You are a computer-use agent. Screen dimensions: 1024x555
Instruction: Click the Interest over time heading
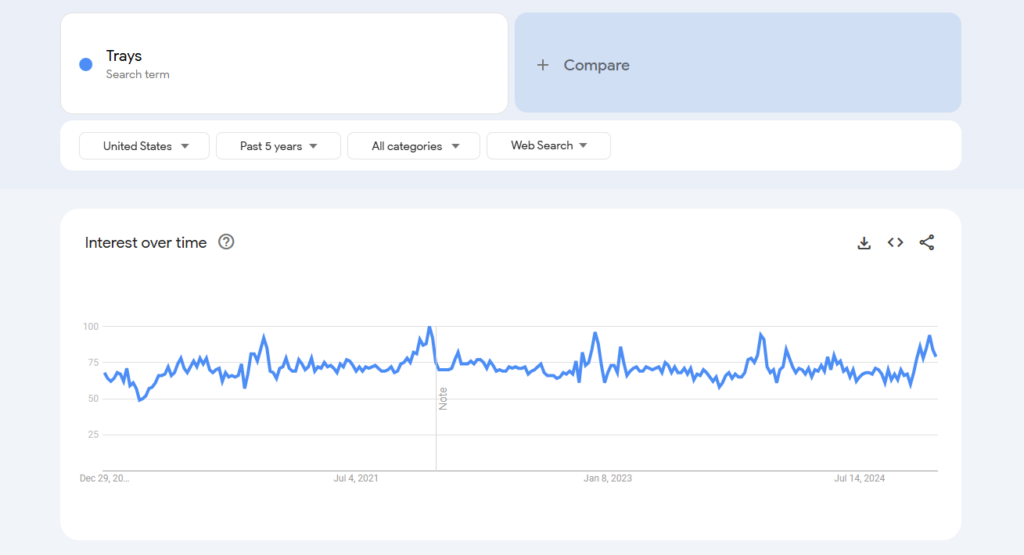146,243
